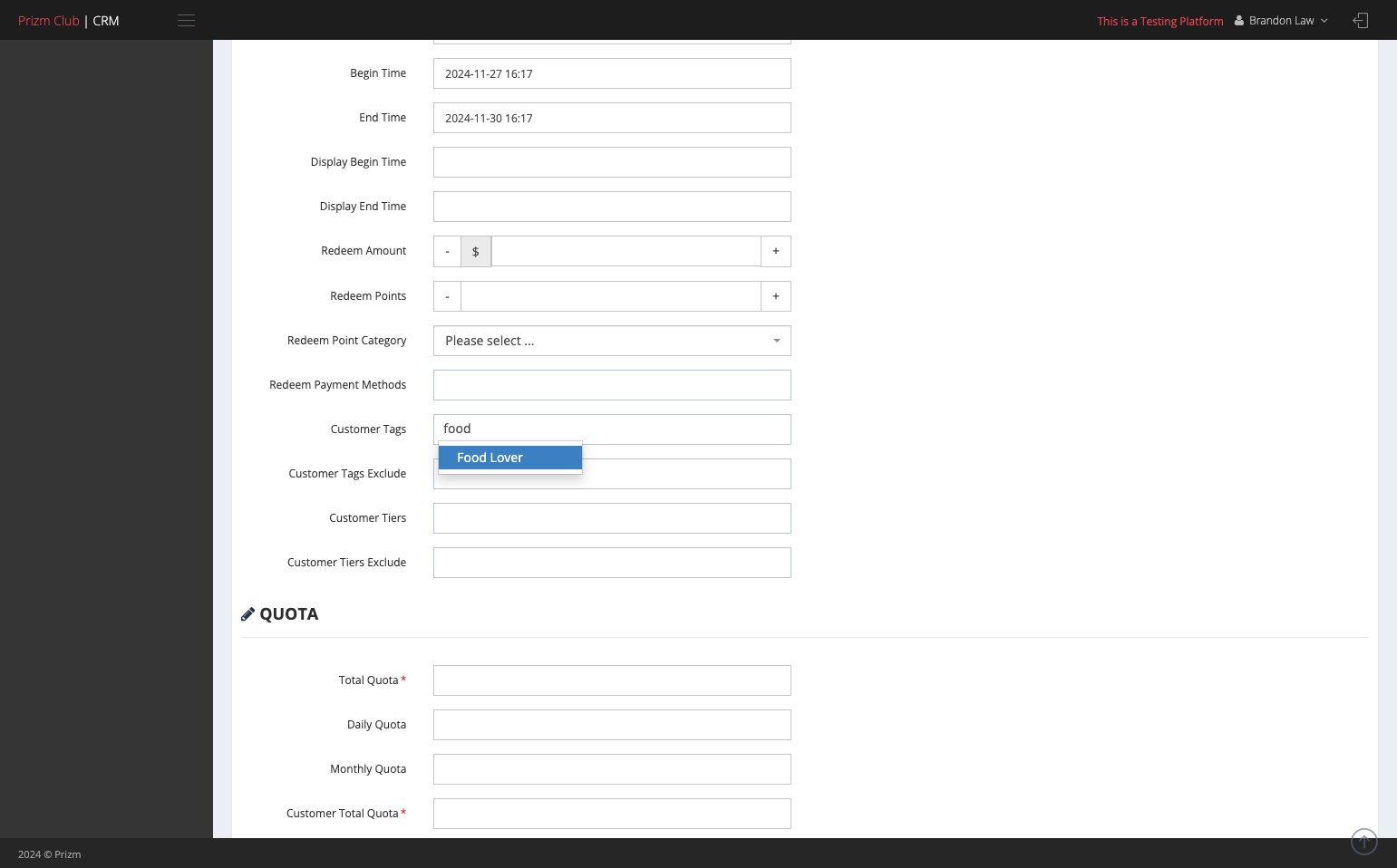1397x868 pixels.
Task: Click the Monthly Quota input field
Action: coord(612,769)
